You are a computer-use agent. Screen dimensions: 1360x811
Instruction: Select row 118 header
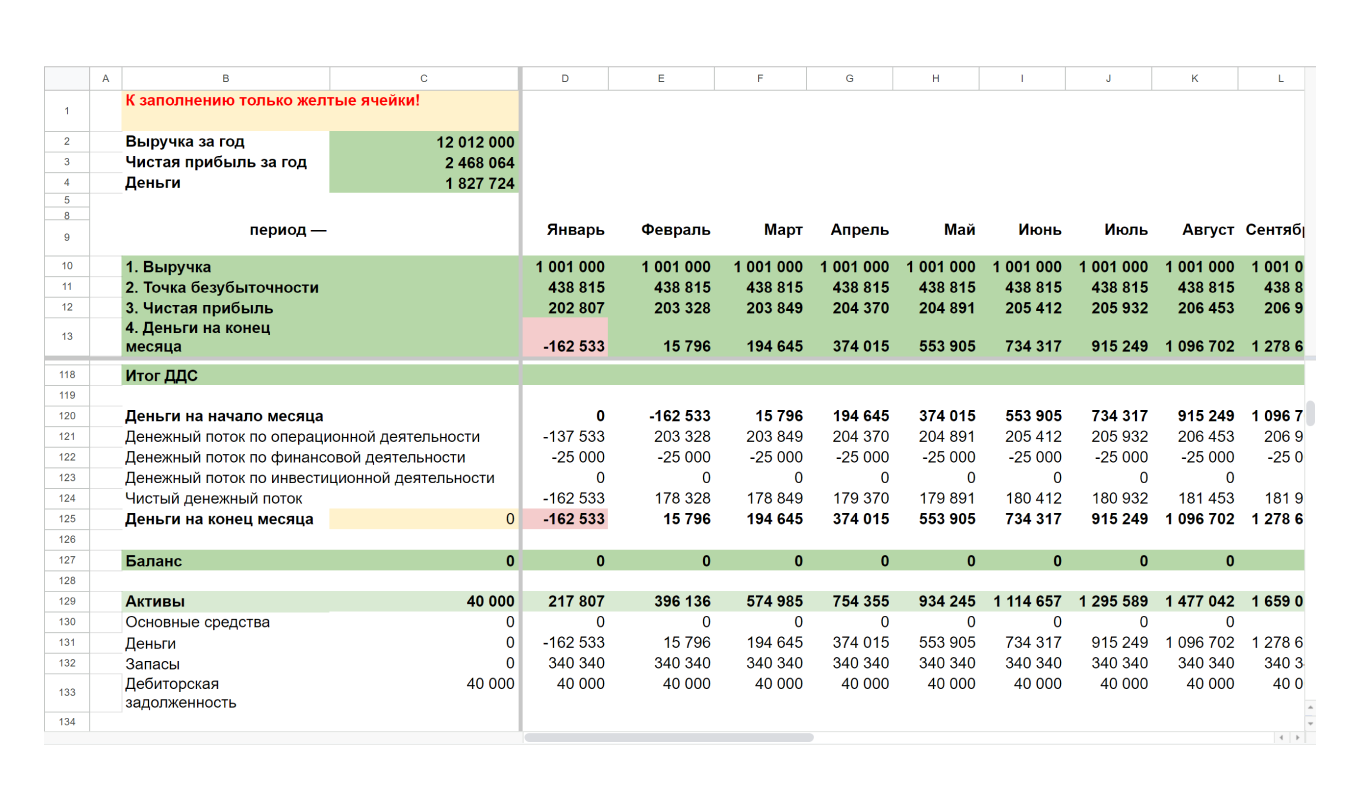67,375
